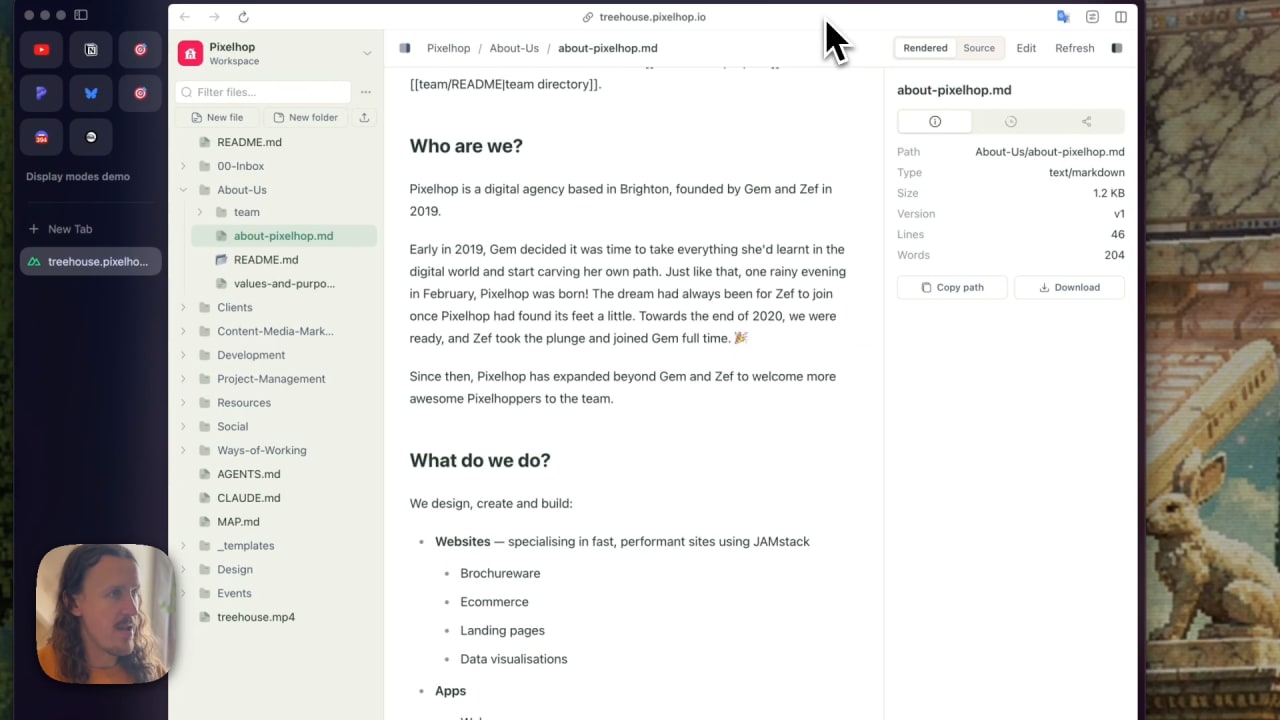Expand the Clients folder
Screen dimensions: 1280x720
tap(183, 307)
